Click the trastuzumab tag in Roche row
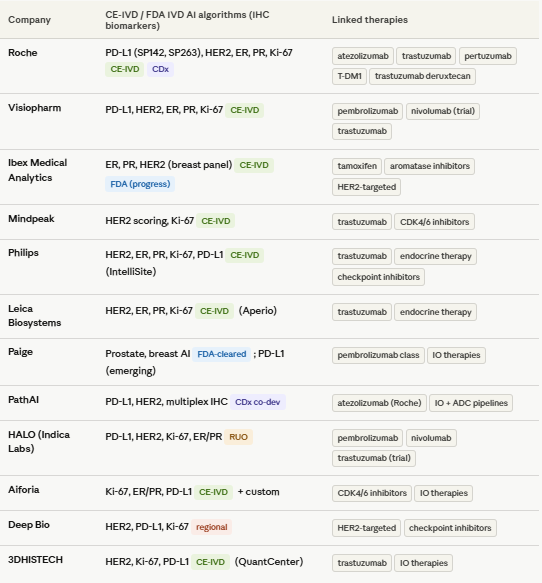This screenshot has height=583, width=542. pos(426,56)
